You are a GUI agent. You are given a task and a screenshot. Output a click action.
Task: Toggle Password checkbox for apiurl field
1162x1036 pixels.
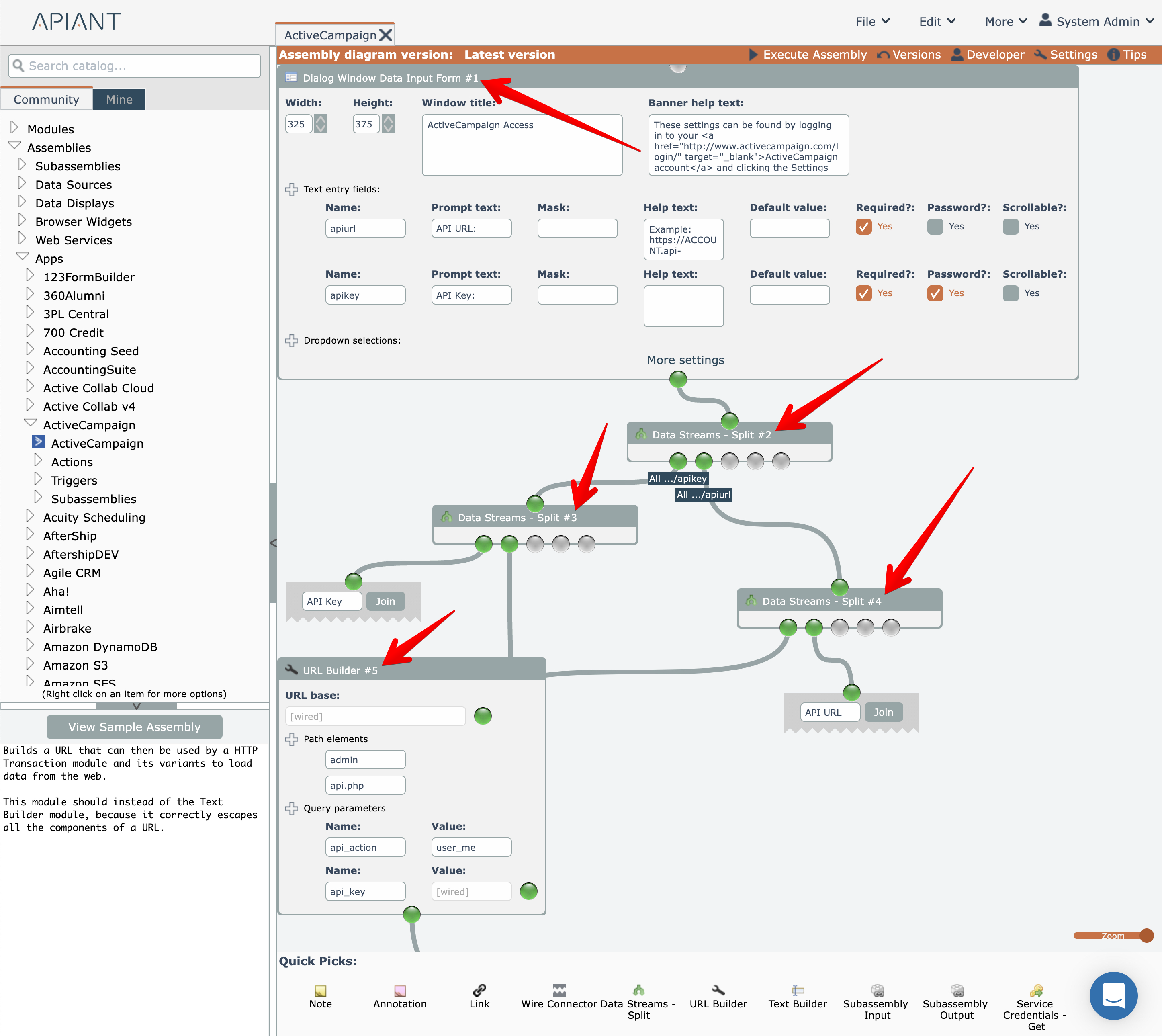tap(935, 227)
